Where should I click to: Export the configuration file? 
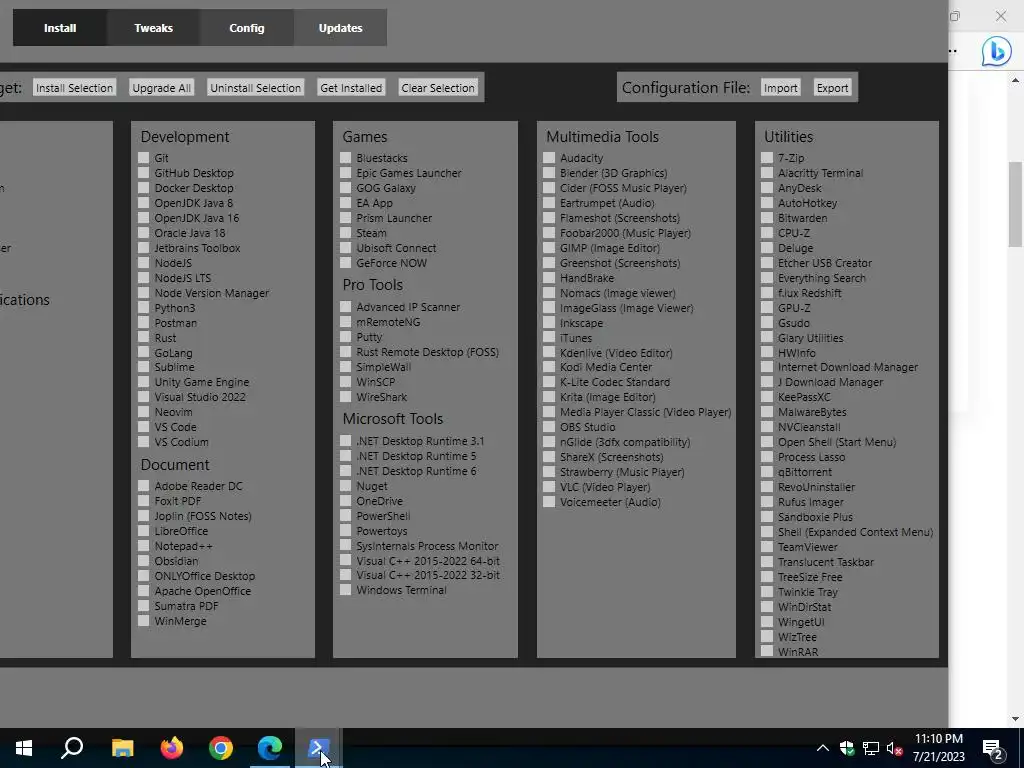pos(832,88)
